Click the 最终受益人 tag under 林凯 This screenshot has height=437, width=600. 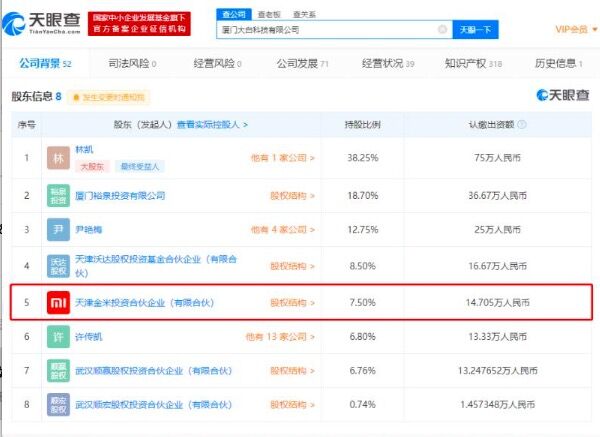(x=140, y=166)
